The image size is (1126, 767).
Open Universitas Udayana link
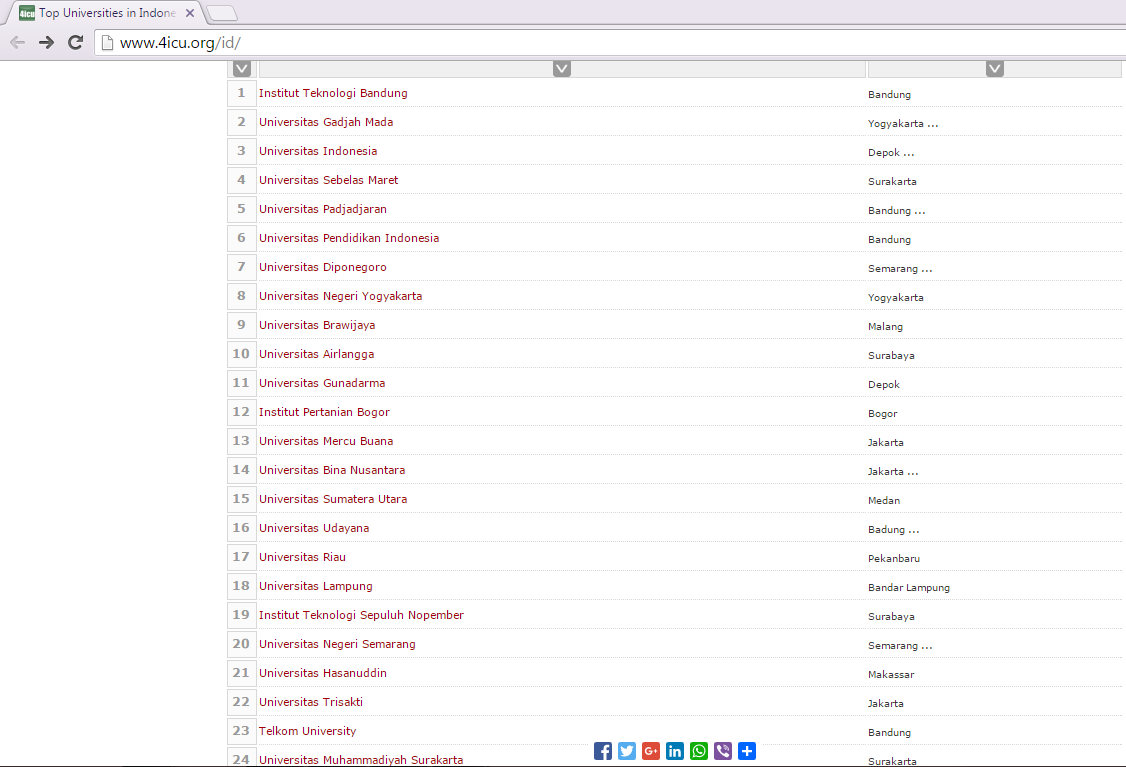[x=315, y=528]
